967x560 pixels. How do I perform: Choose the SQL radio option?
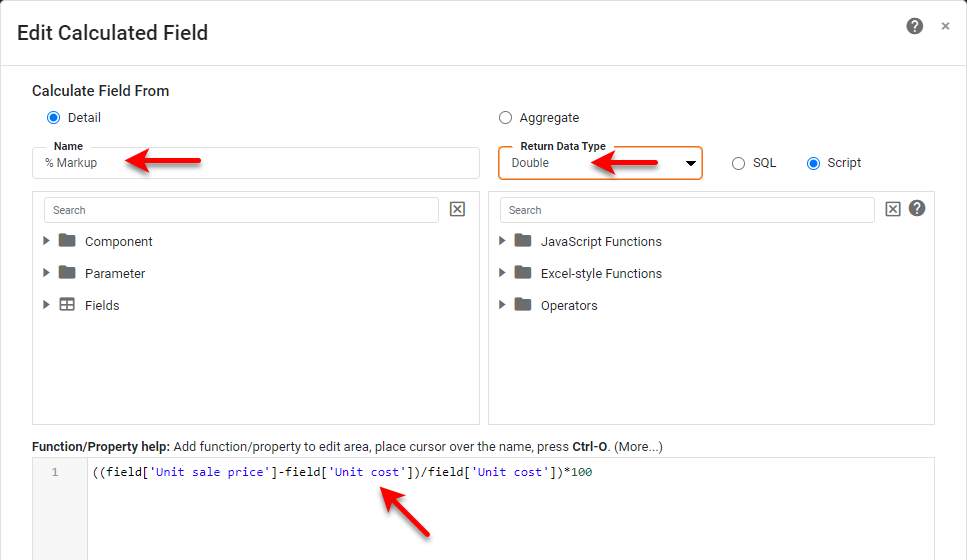(x=738, y=163)
